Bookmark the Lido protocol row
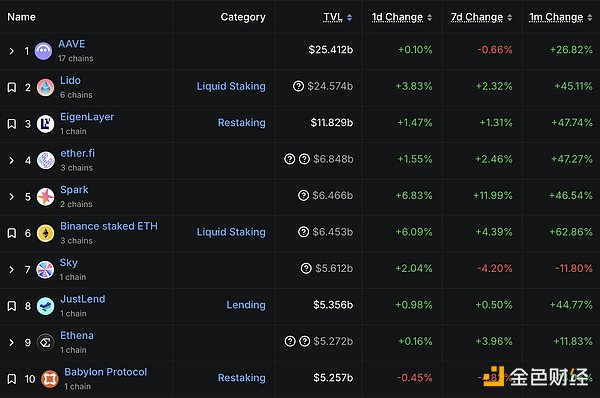Screen dimensions: 600x398 (12, 87)
